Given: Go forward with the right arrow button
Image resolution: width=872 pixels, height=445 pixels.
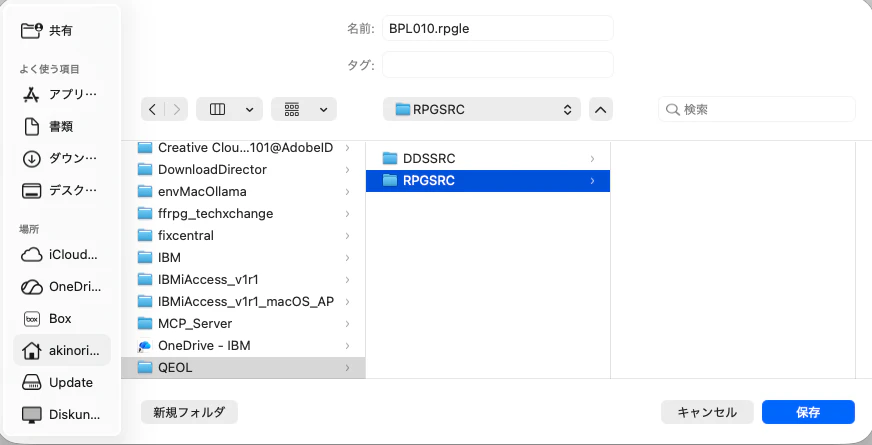Looking at the screenshot, I should tap(177, 109).
